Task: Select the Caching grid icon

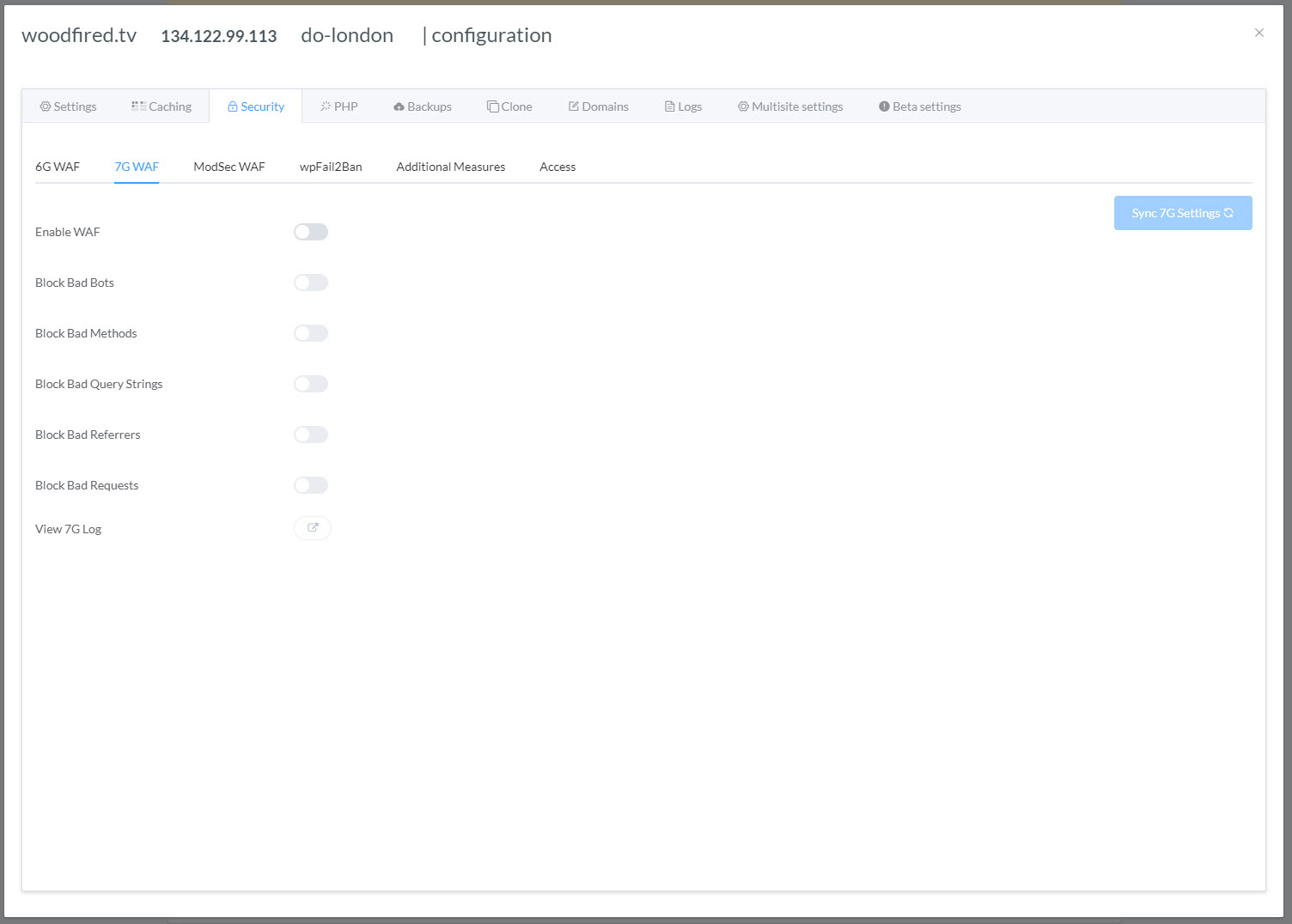Action: (138, 106)
